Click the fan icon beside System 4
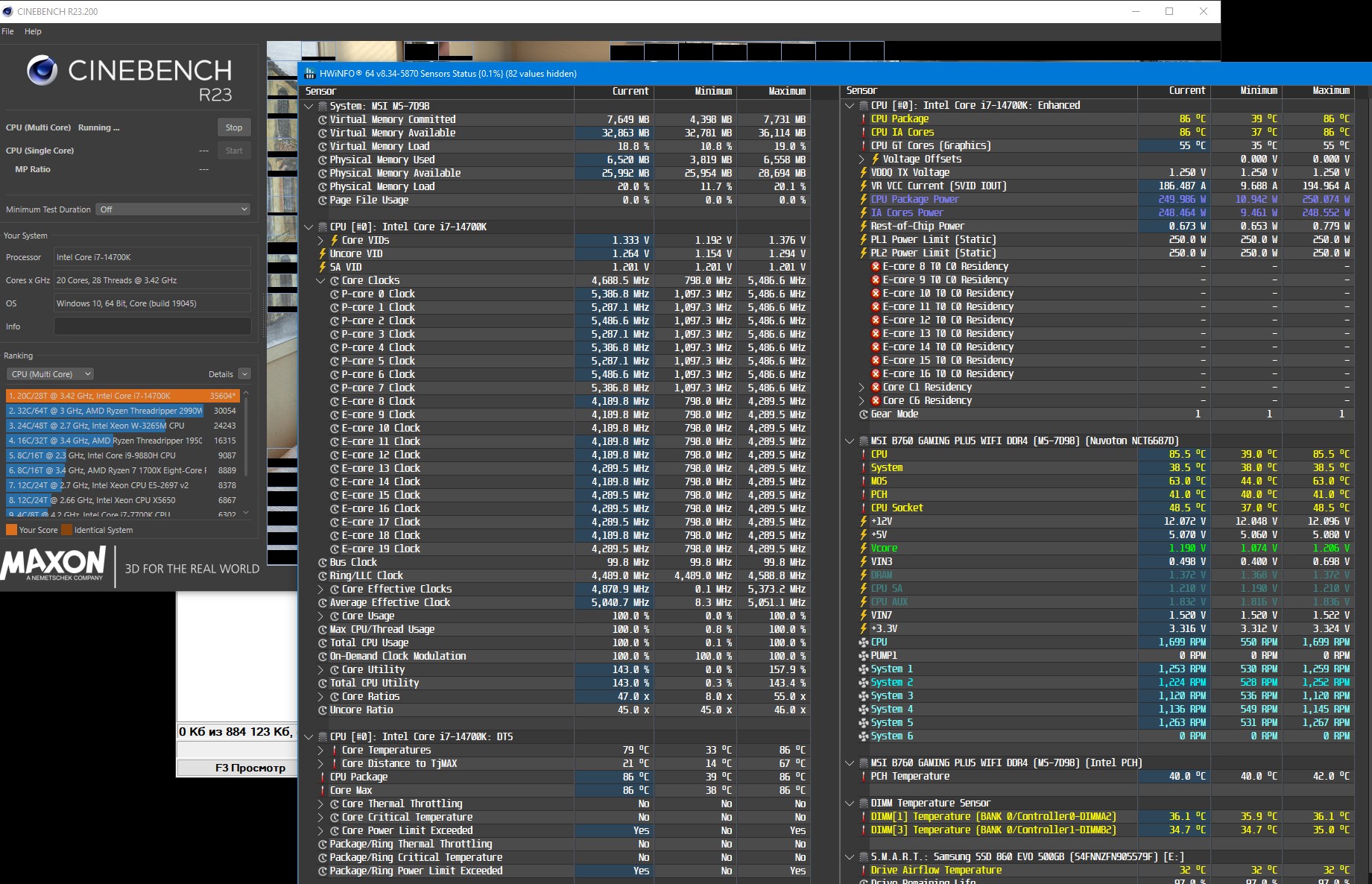1372x884 pixels. tap(864, 710)
